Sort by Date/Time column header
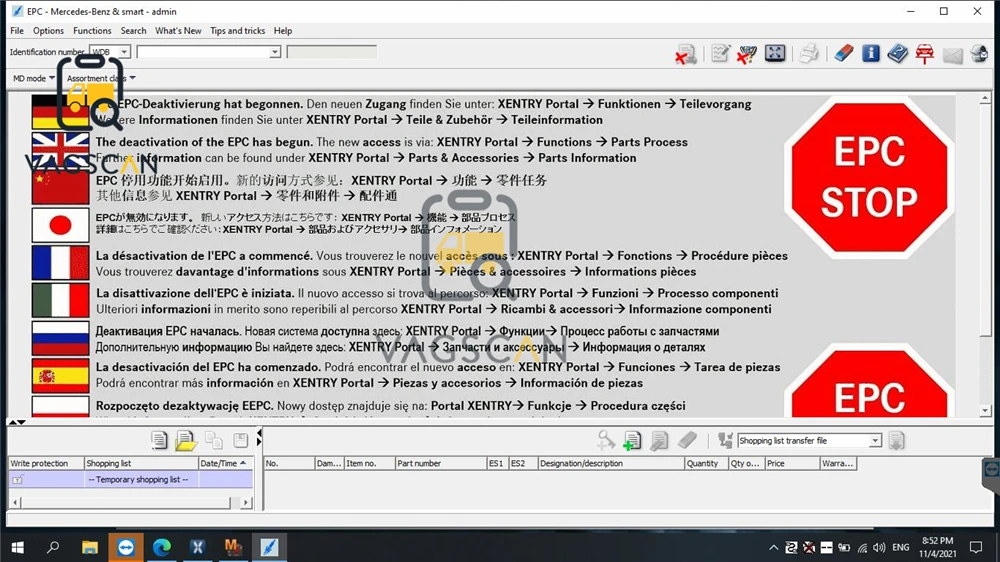The width and height of the screenshot is (1000, 562). point(226,463)
